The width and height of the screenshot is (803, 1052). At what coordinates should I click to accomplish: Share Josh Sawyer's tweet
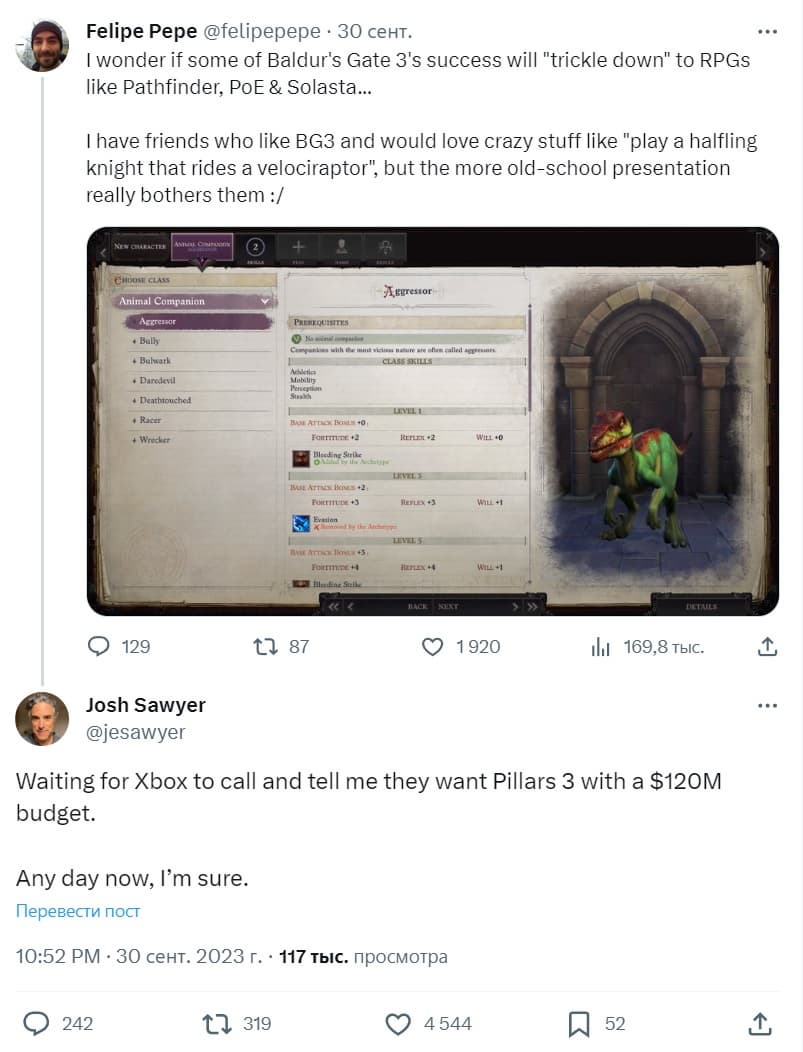pyautogui.click(x=759, y=1023)
